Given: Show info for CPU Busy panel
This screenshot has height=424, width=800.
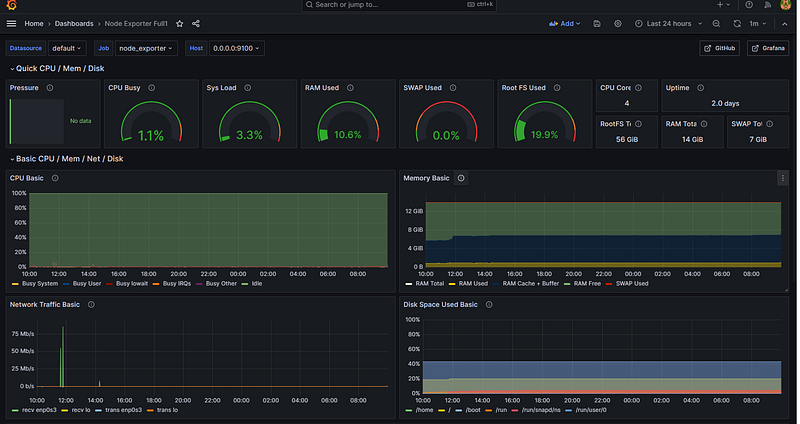Looking at the screenshot, I should click(x=152, y=88).
